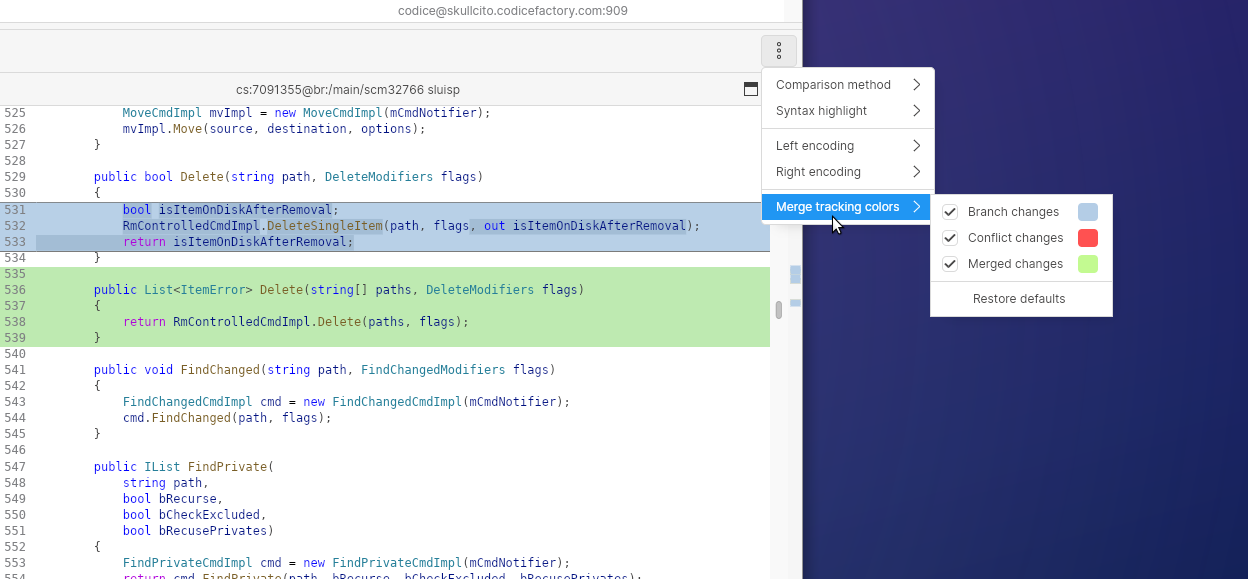1248x579 pixels.
Task: Click line number 536 in the code view
Action: coord(17,289)
